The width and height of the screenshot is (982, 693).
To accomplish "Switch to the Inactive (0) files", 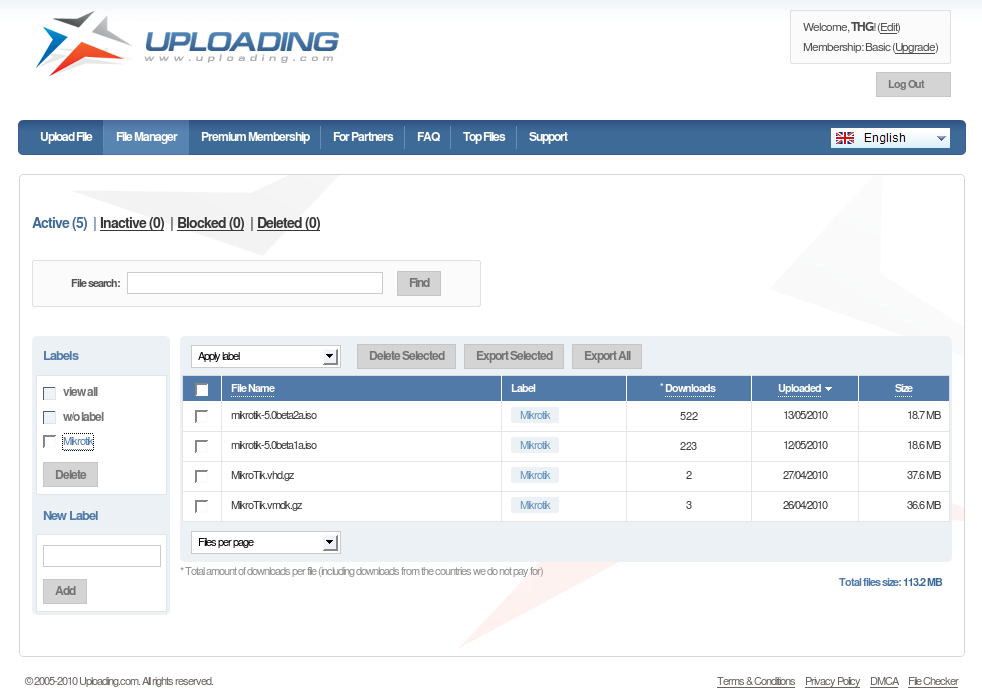I will 132,223.
